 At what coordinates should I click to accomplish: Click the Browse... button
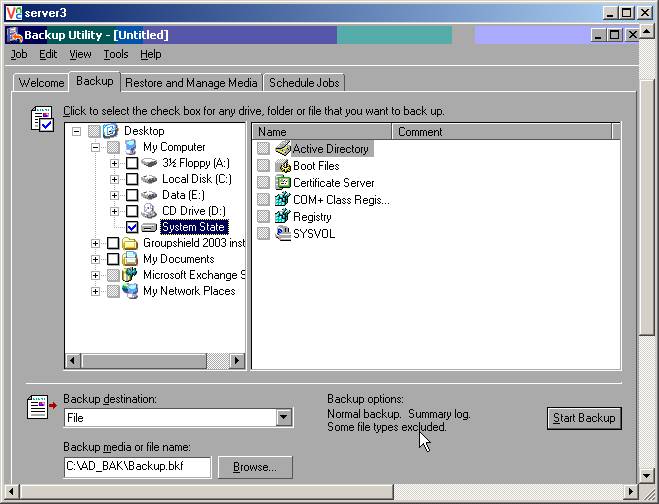(x=254, y=467)
